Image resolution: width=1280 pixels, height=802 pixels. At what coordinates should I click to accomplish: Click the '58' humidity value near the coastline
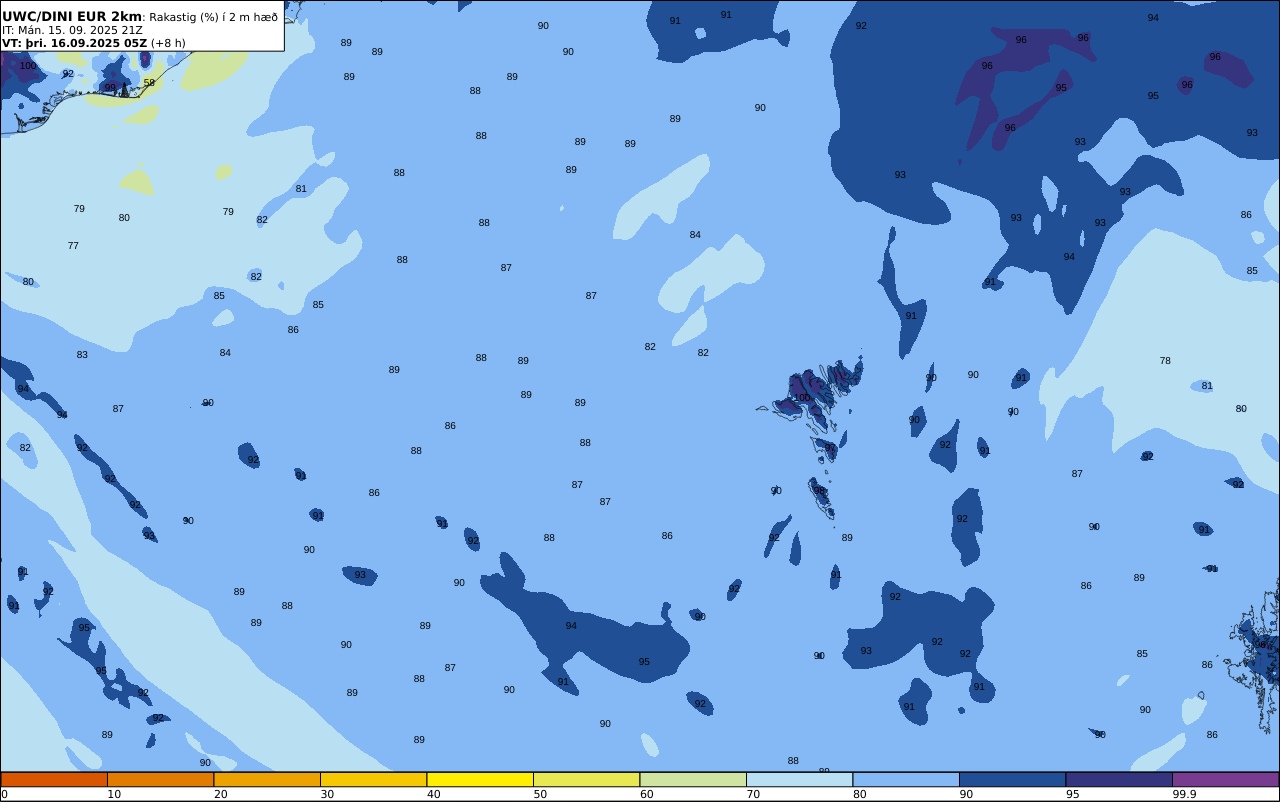click(149, 83)
